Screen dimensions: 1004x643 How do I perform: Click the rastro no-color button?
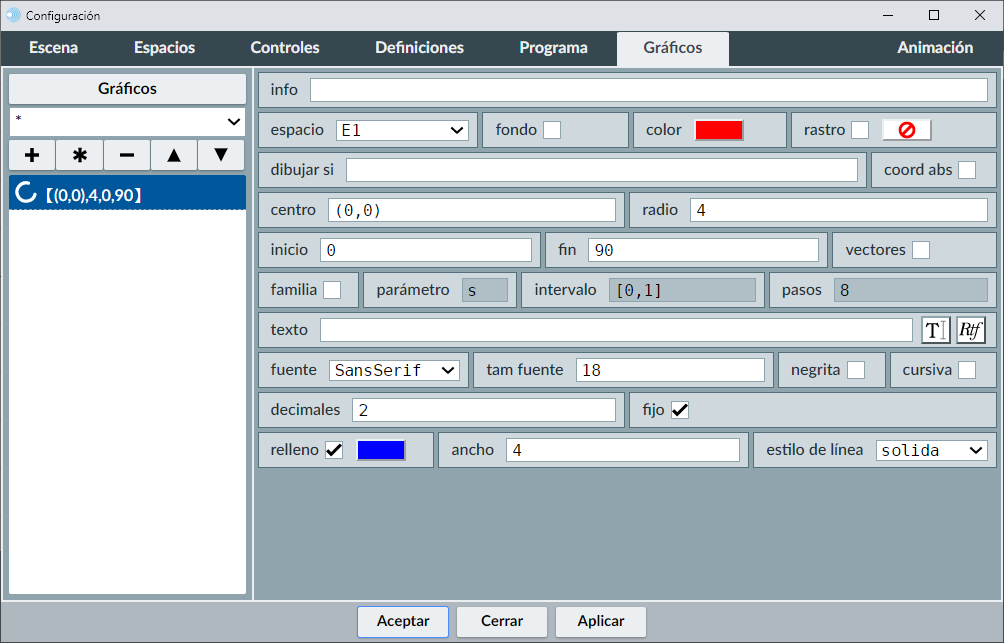click(906, 130)
